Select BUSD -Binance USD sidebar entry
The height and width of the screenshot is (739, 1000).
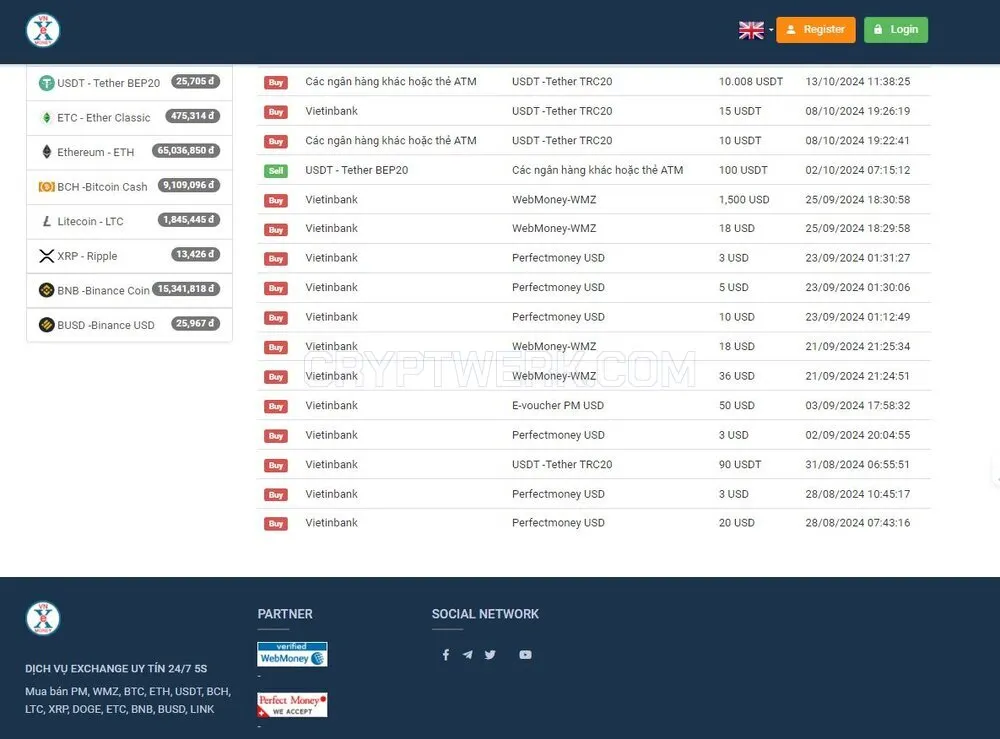tap(129, 325)
